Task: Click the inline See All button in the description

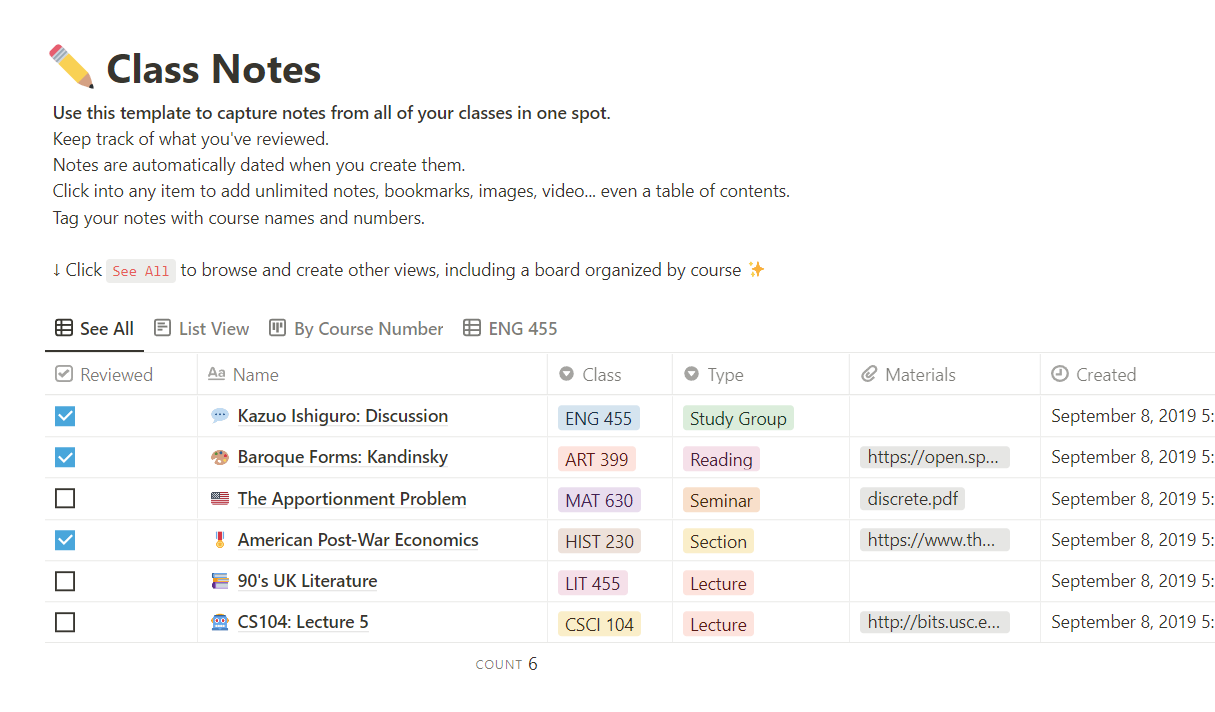Action: 140,271
